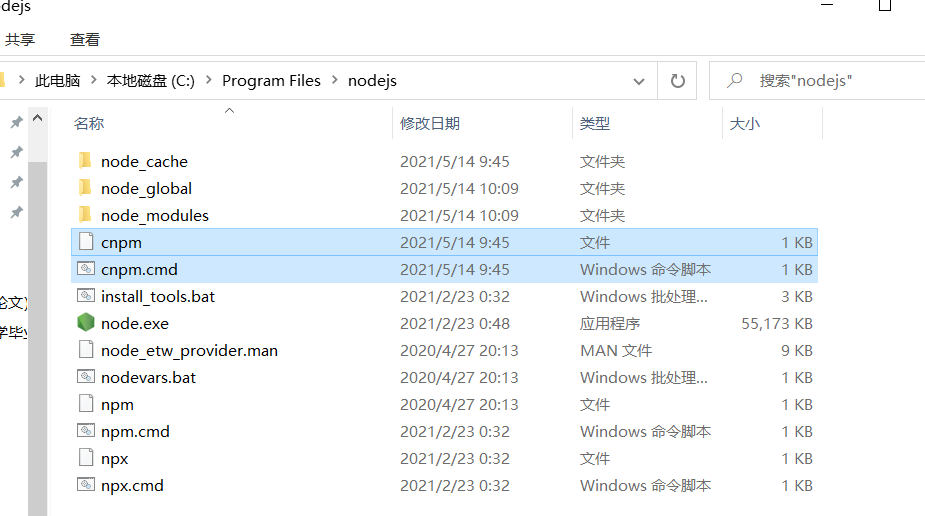Click the cnpm.cmd script icon

[x=86, y=269]
